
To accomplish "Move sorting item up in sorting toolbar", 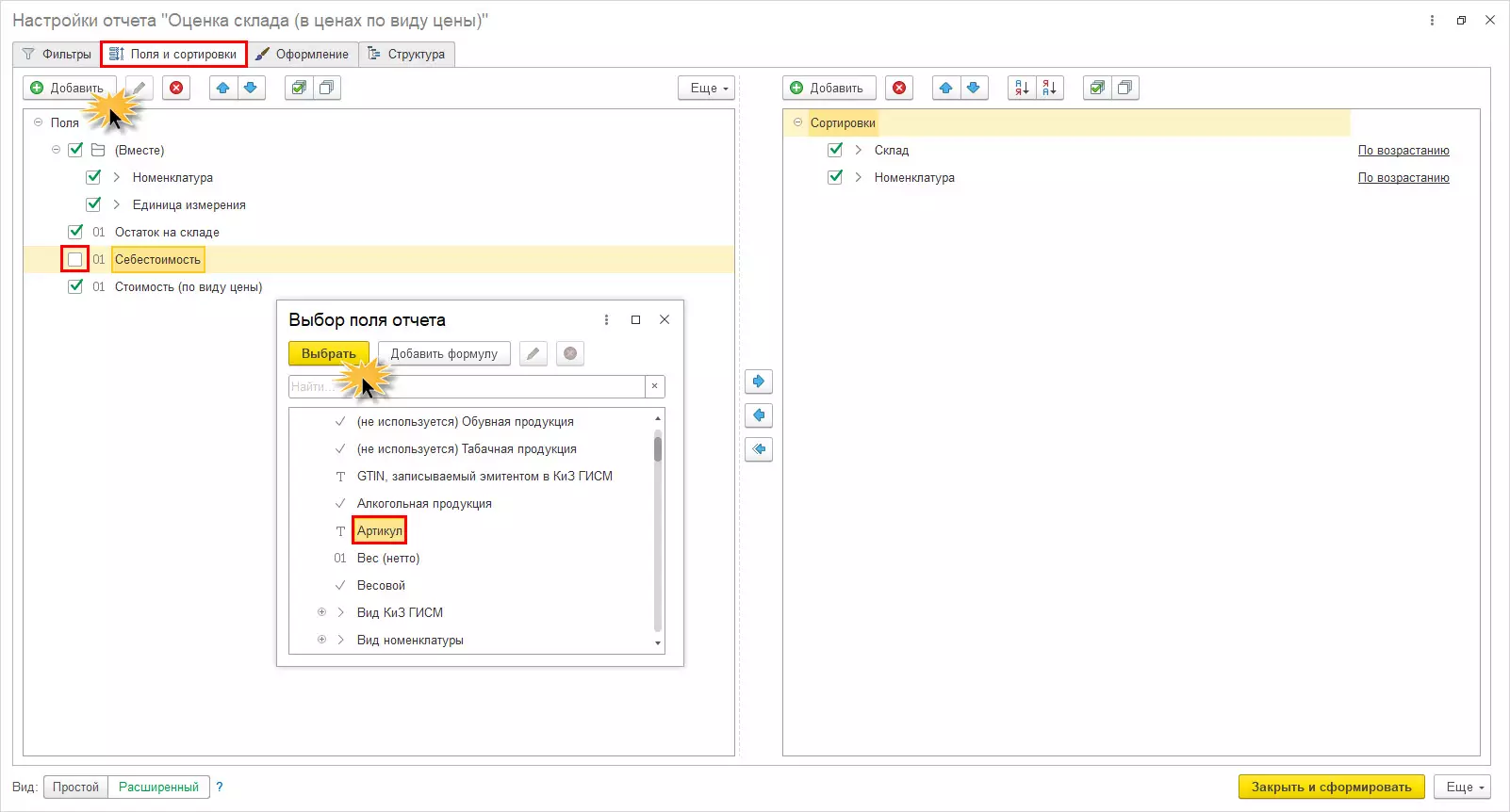I will pyautogui.click(x=946, y=88).
